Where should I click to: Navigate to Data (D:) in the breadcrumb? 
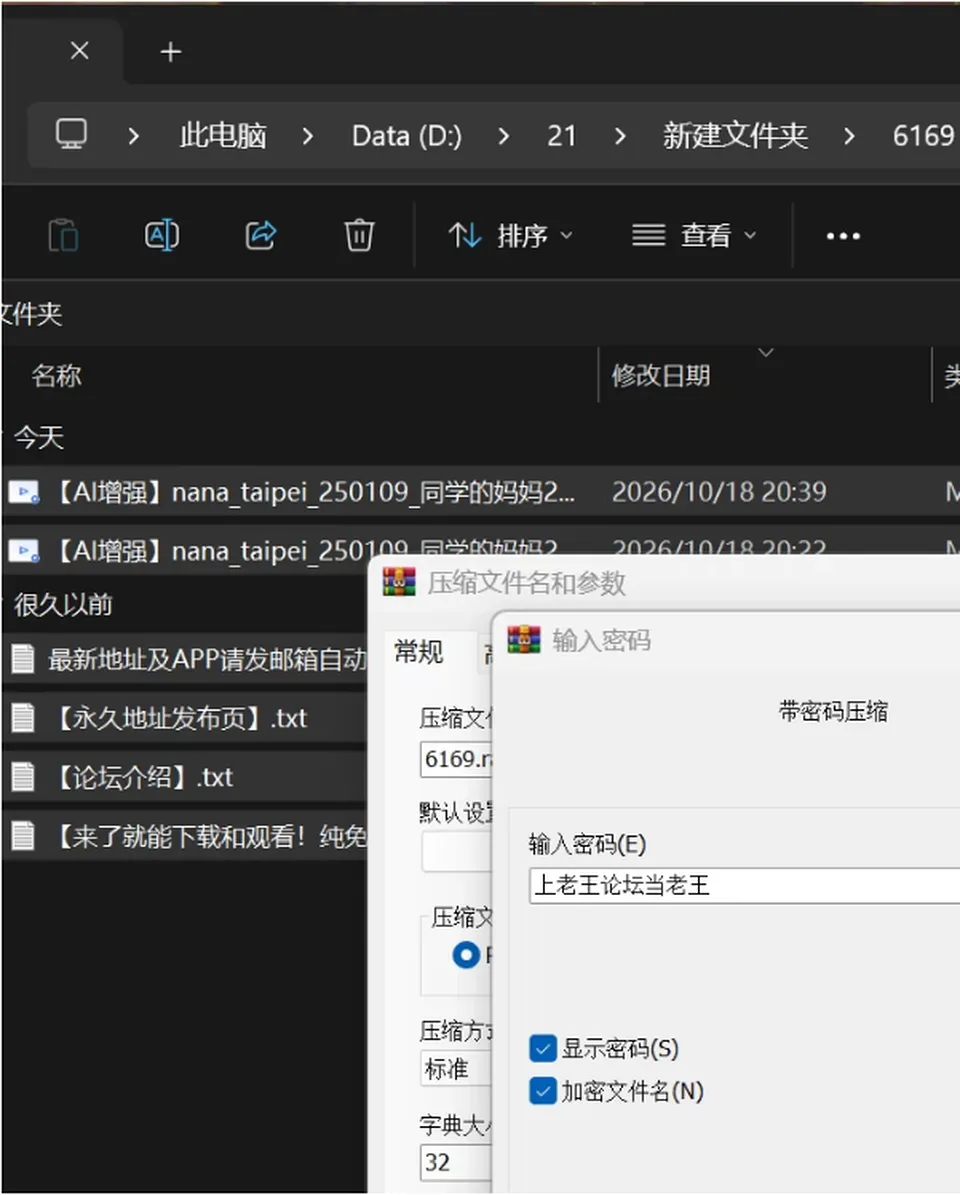tap(407, 136)
